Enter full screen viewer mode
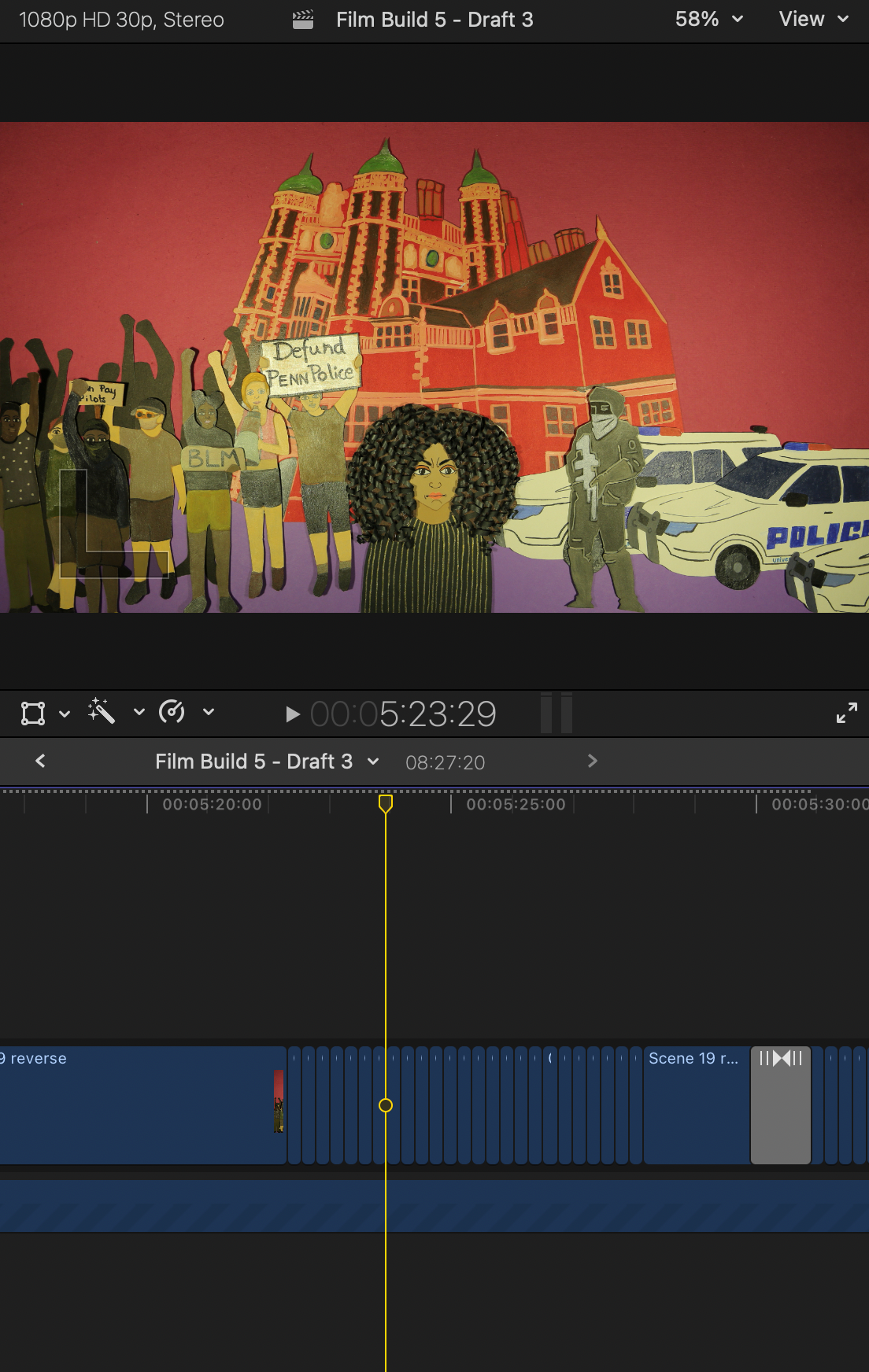The height and width of the screenshot is (1372, 869). tap(847, 713)
